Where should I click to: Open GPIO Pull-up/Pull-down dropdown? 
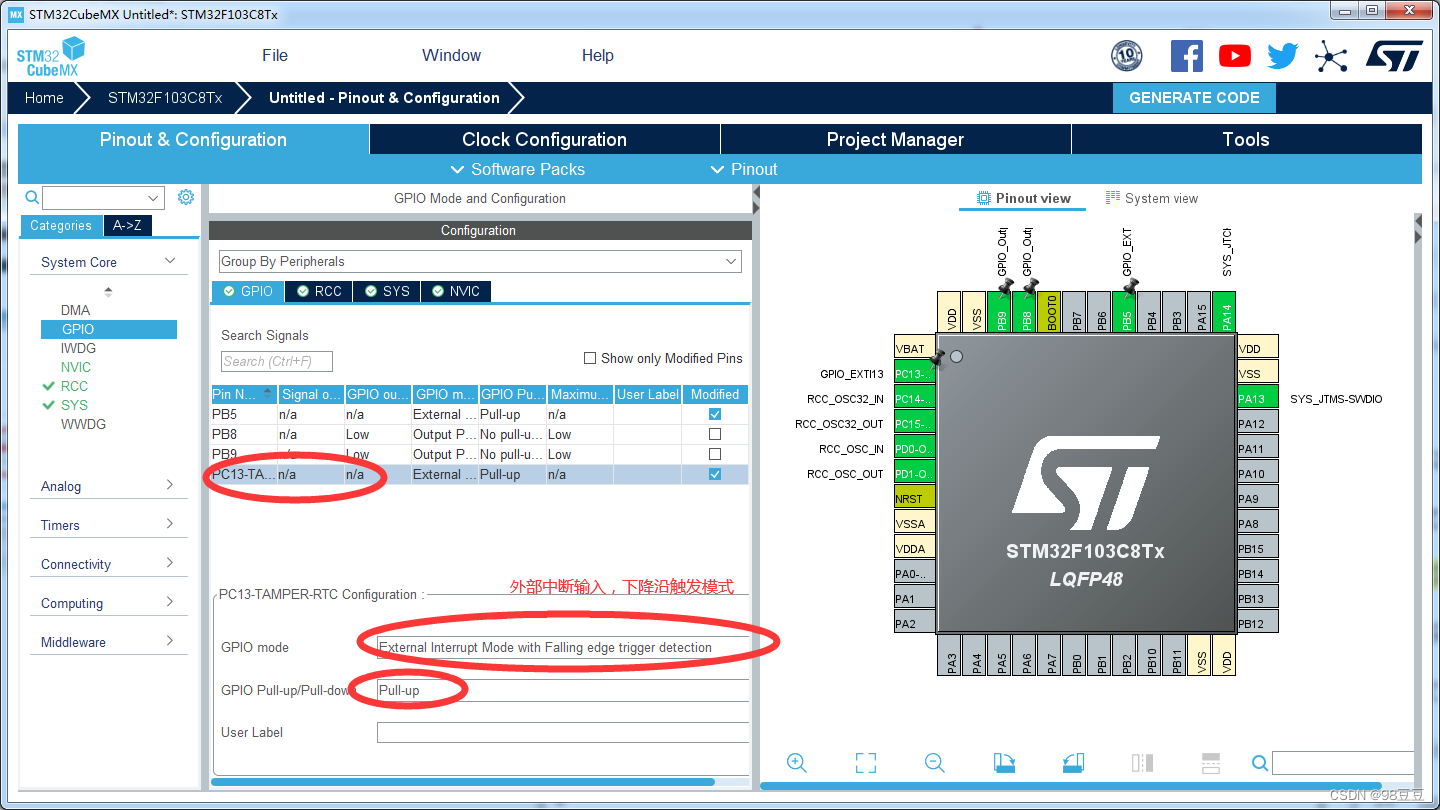563,690
